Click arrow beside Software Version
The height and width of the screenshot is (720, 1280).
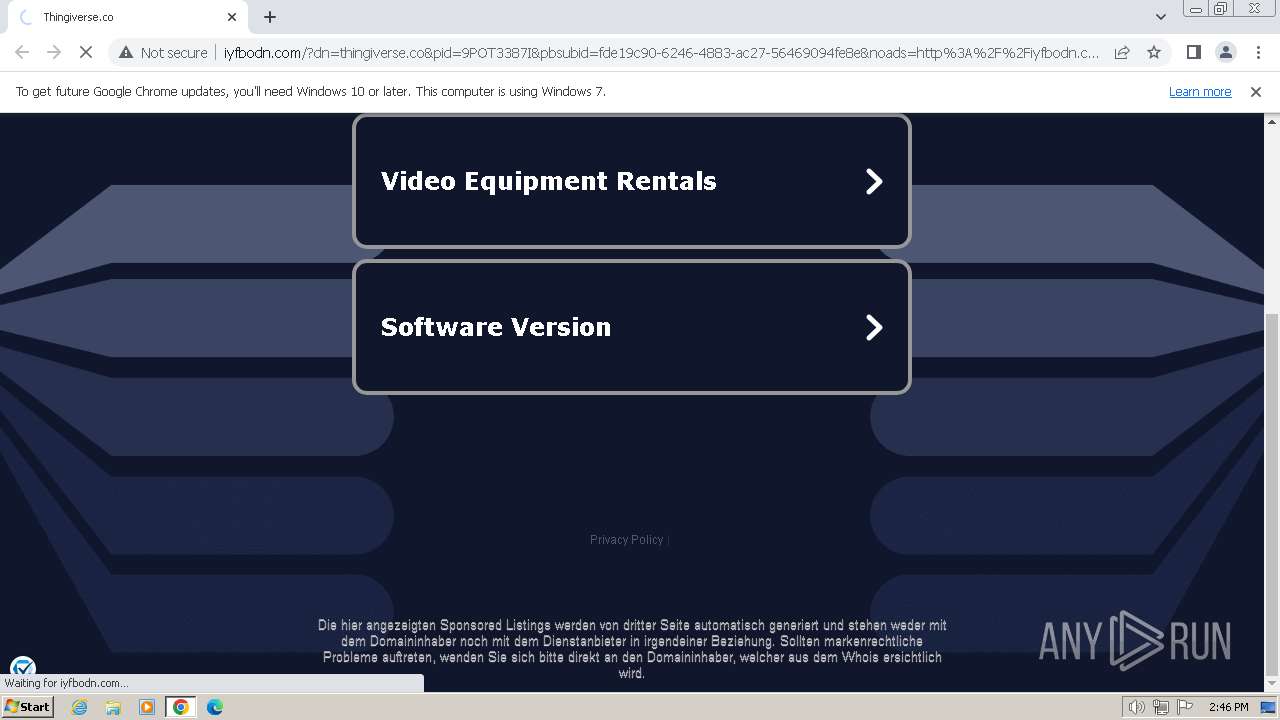(x=874, y=327)
